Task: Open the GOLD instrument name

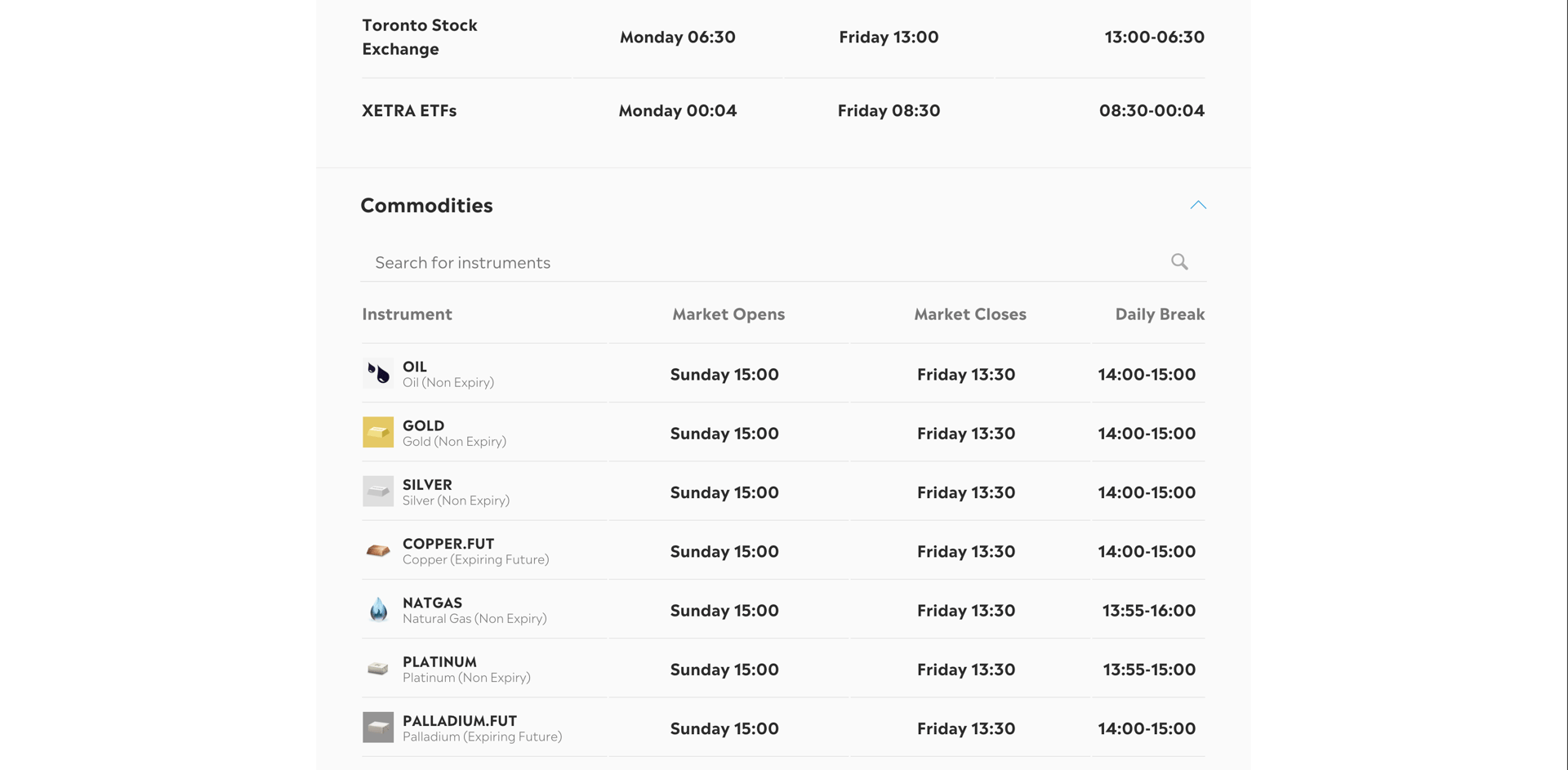Action: (x=423, y=425)
